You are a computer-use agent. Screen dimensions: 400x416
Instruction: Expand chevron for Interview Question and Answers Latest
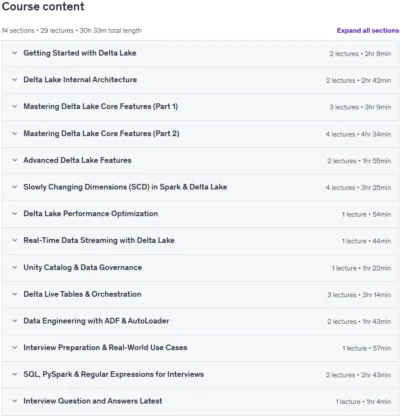15,401
